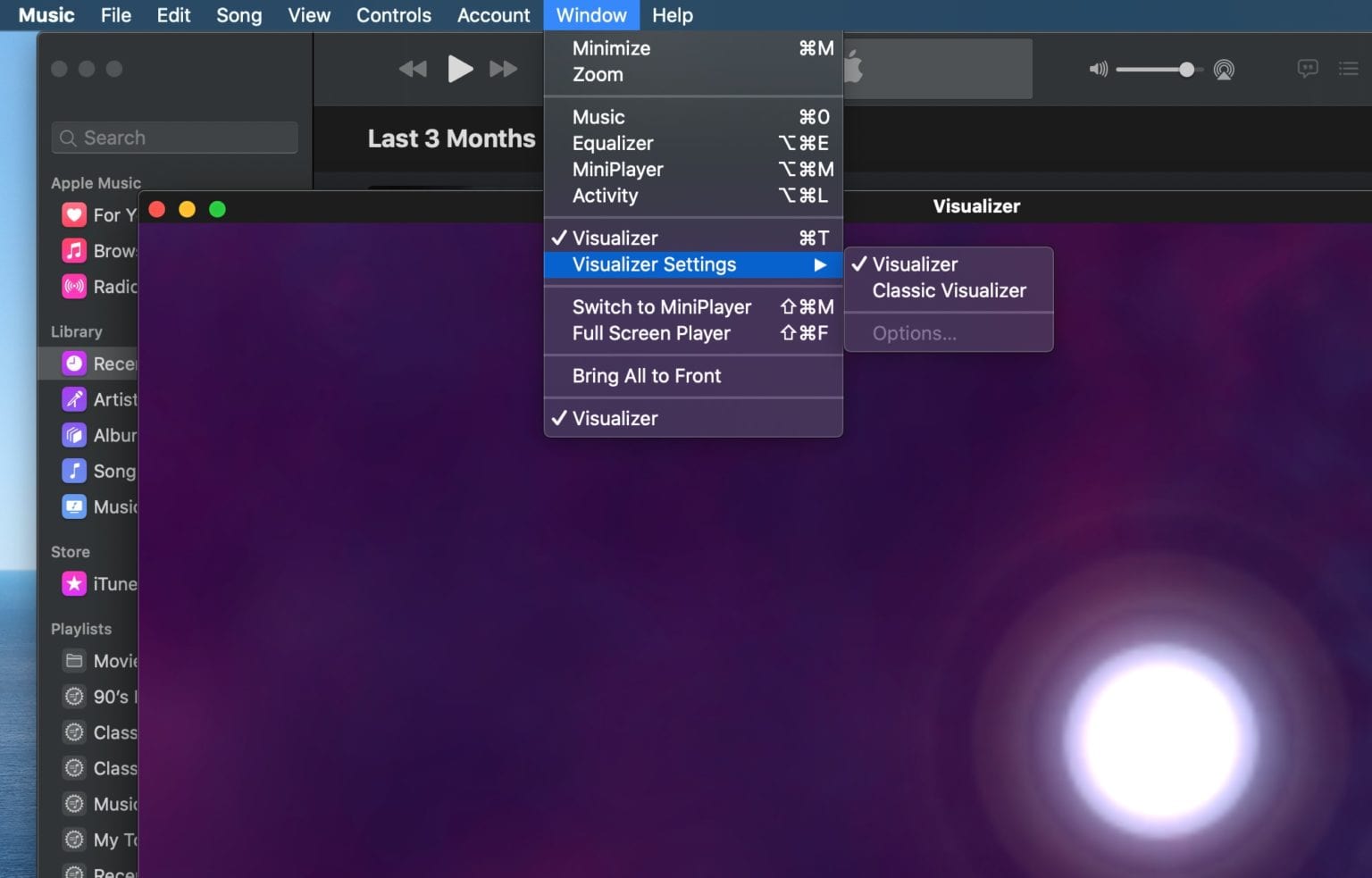Show the Lyrics panel
The height and width of the screenshot is (878, 1372).
(x=1307, y=68)
